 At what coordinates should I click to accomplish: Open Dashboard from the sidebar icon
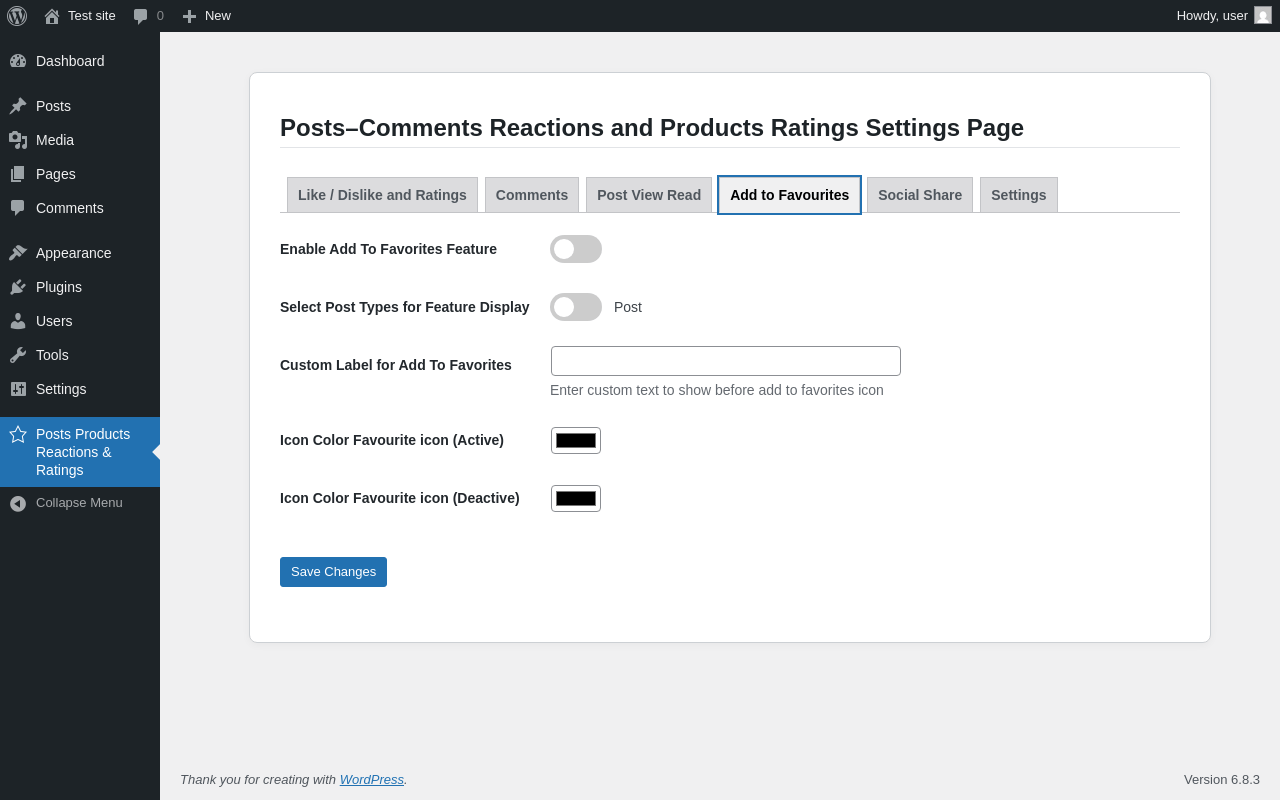pos(18,61)
